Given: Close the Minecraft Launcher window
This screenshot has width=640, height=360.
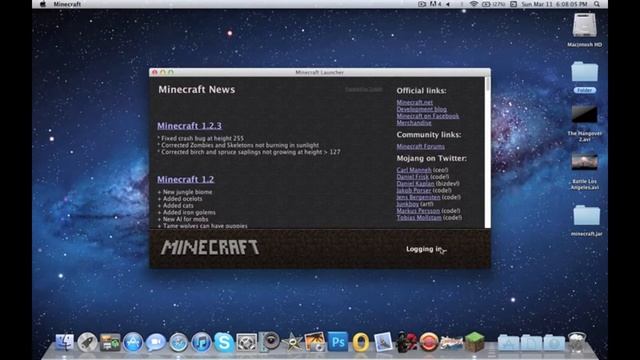Looking at the screenshot, I should pyautogui.click(x=155, y=72).
